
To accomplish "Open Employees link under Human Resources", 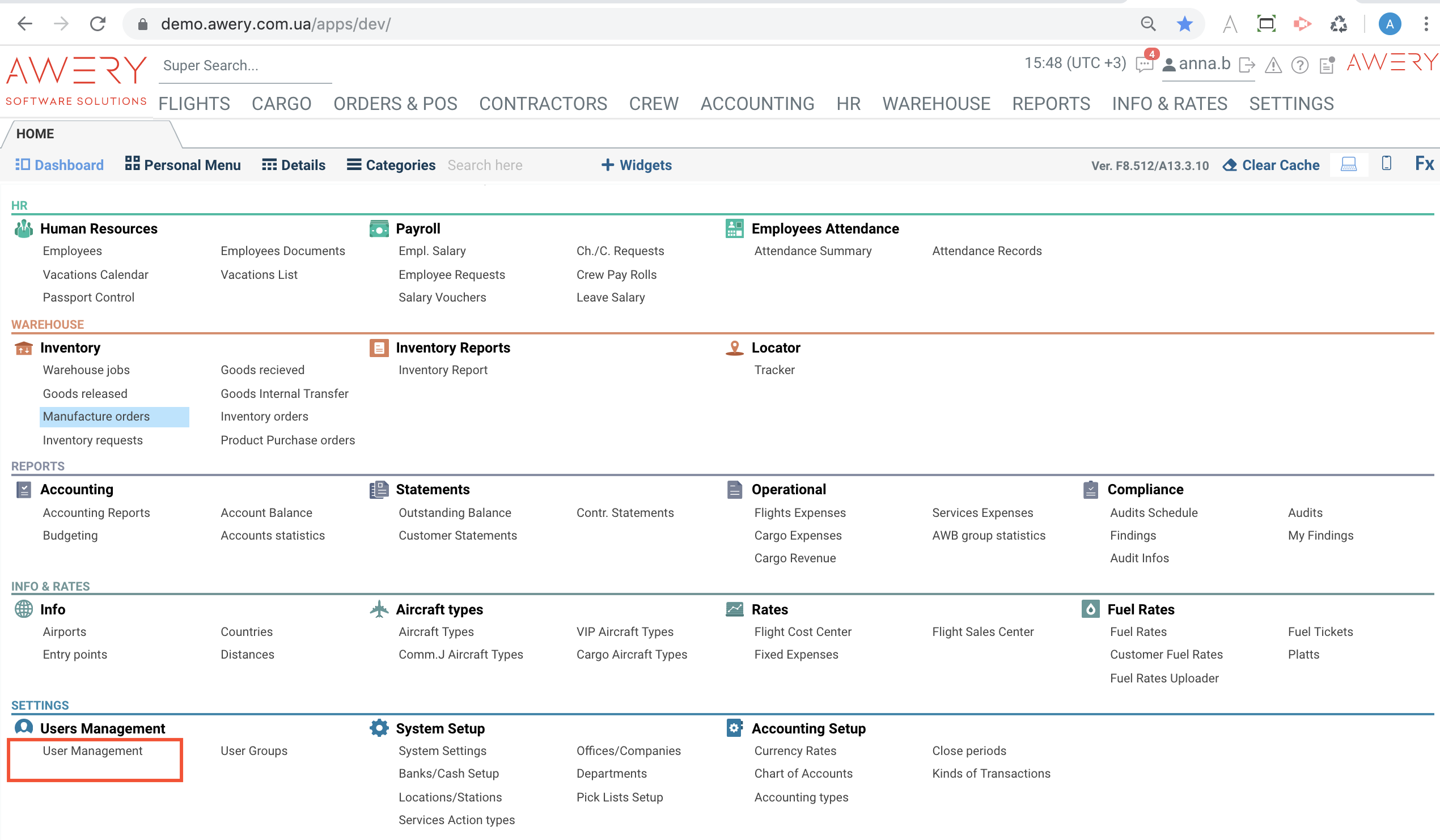I will coord(72,251).
